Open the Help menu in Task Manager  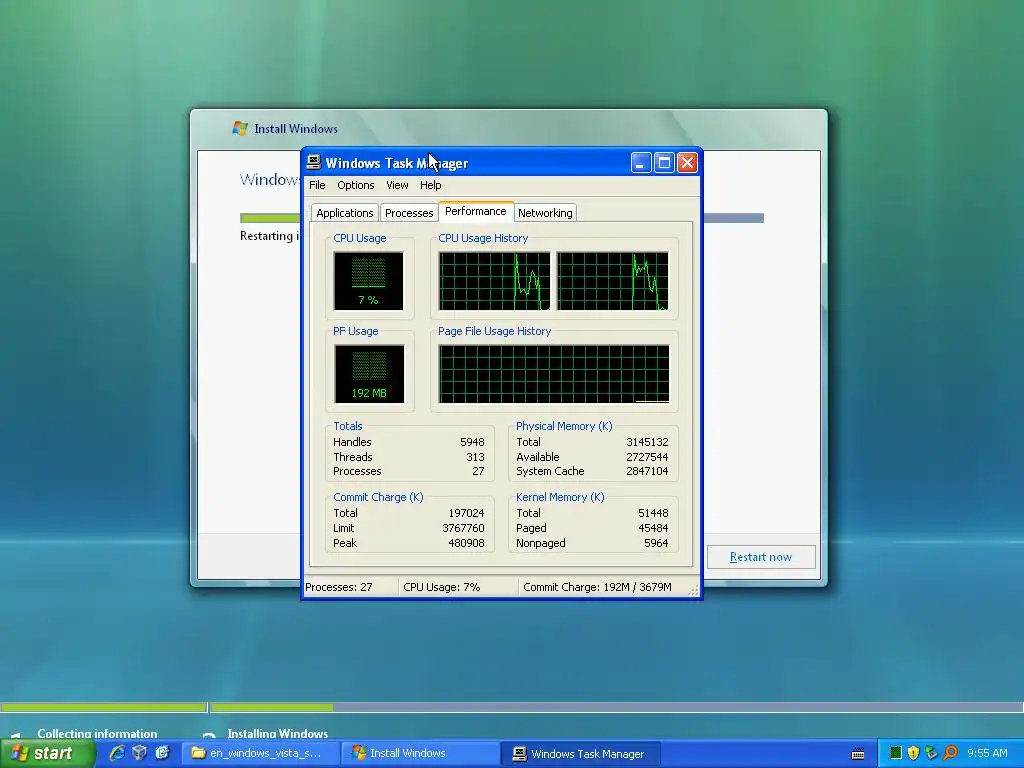[430, 185]
